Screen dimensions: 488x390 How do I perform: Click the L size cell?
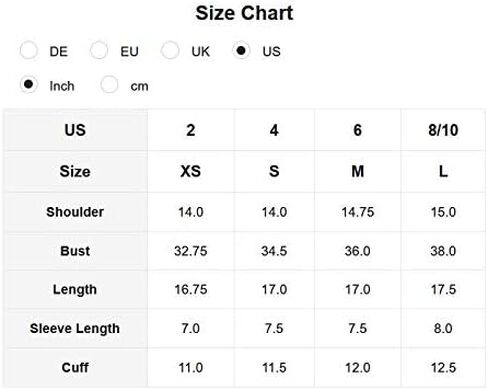click(443, 171)
